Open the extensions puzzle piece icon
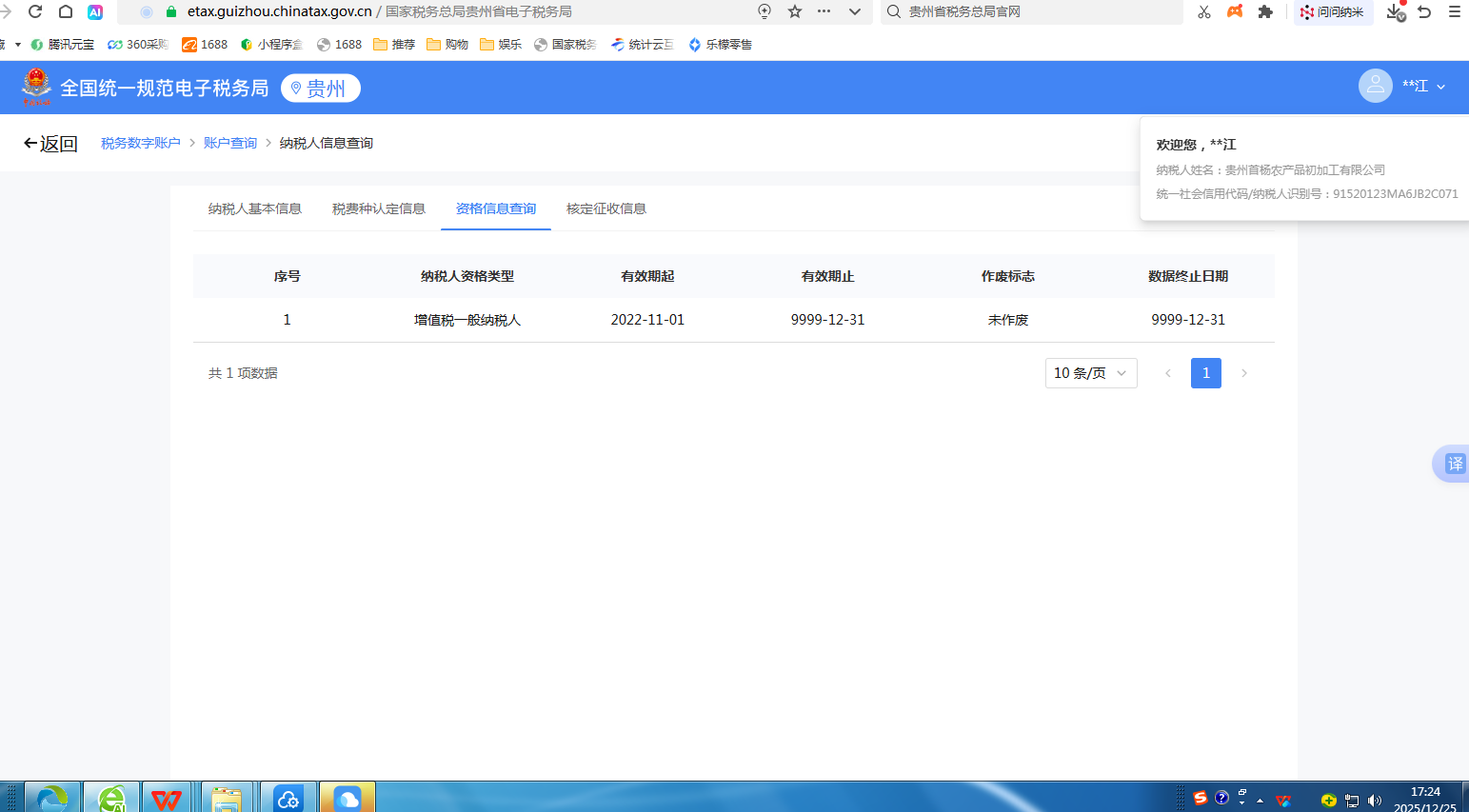Image resolution: width=1469 pixels, height=812 pixels. coord(1265,11)
